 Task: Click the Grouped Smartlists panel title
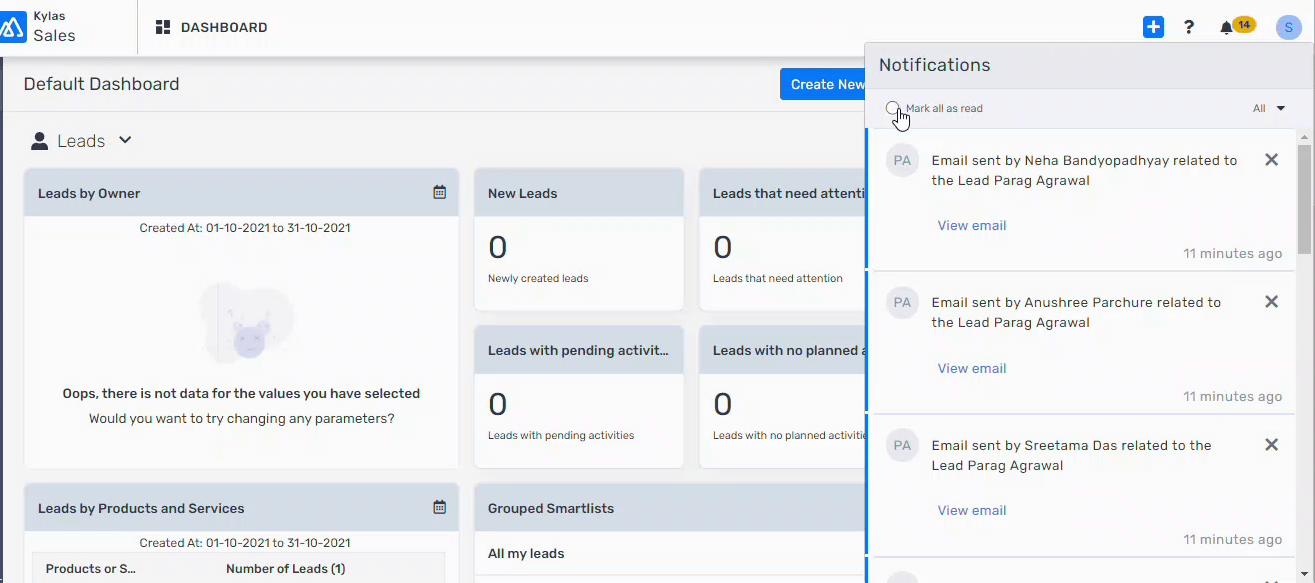coord(551,508)
